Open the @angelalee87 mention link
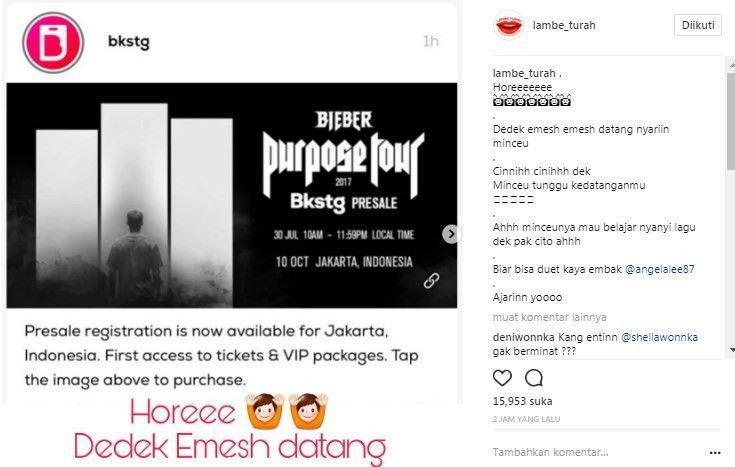The height and width of the screenshot is (467, 735). 660,269
